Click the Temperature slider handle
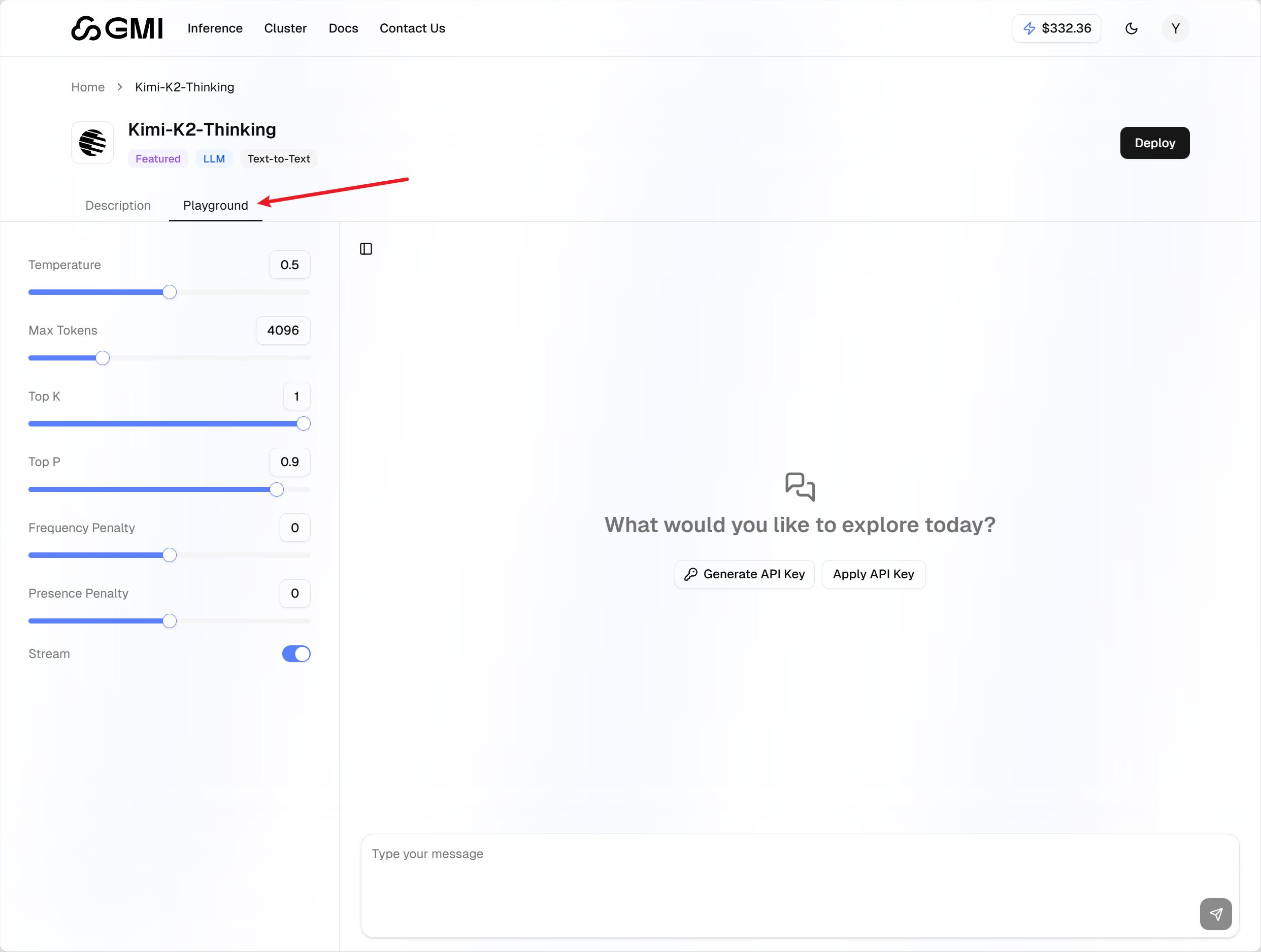Viewport: 1261px width, 952px height. click(170, 292)
